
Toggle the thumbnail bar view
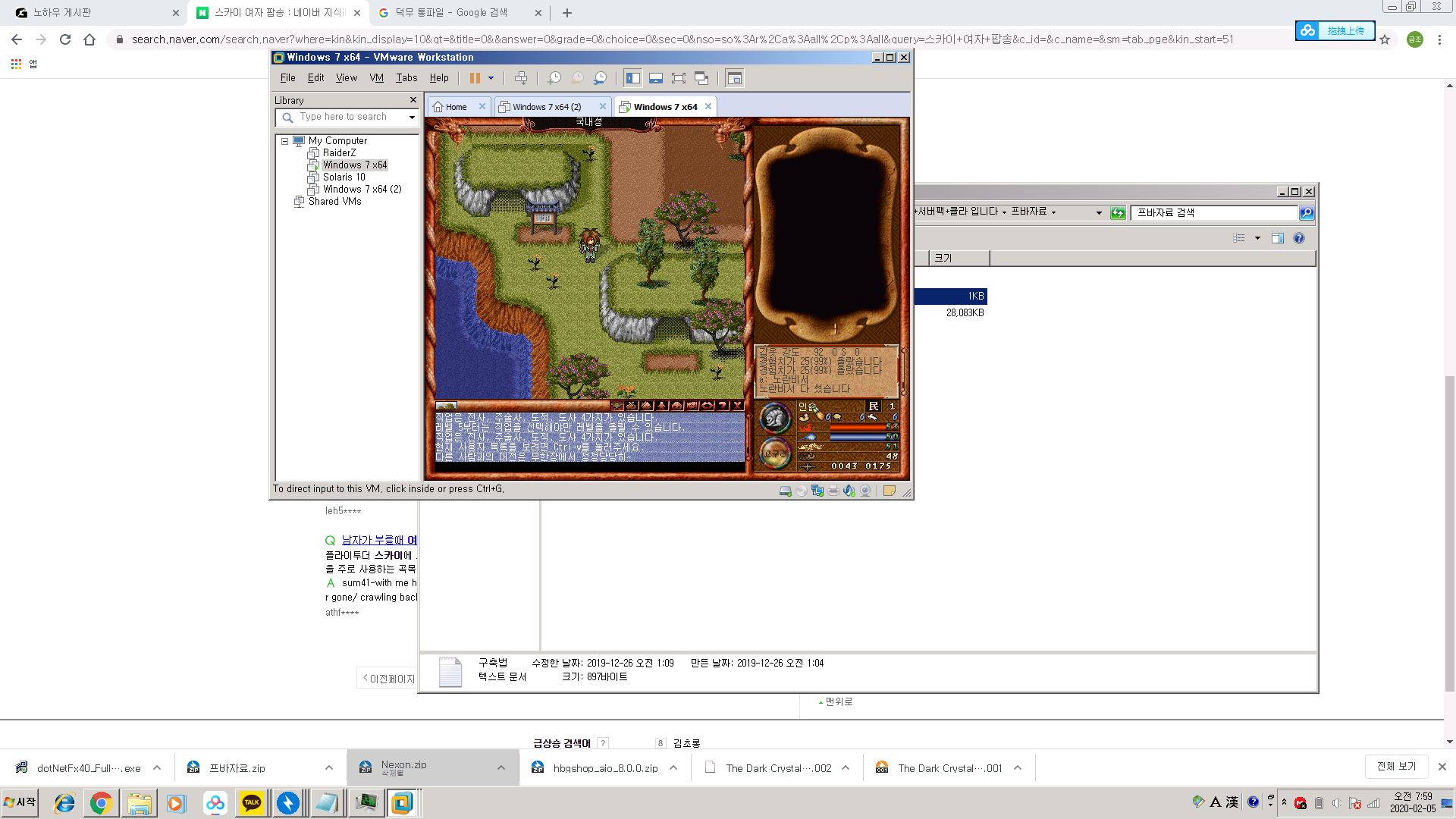[x=656, y=78]
